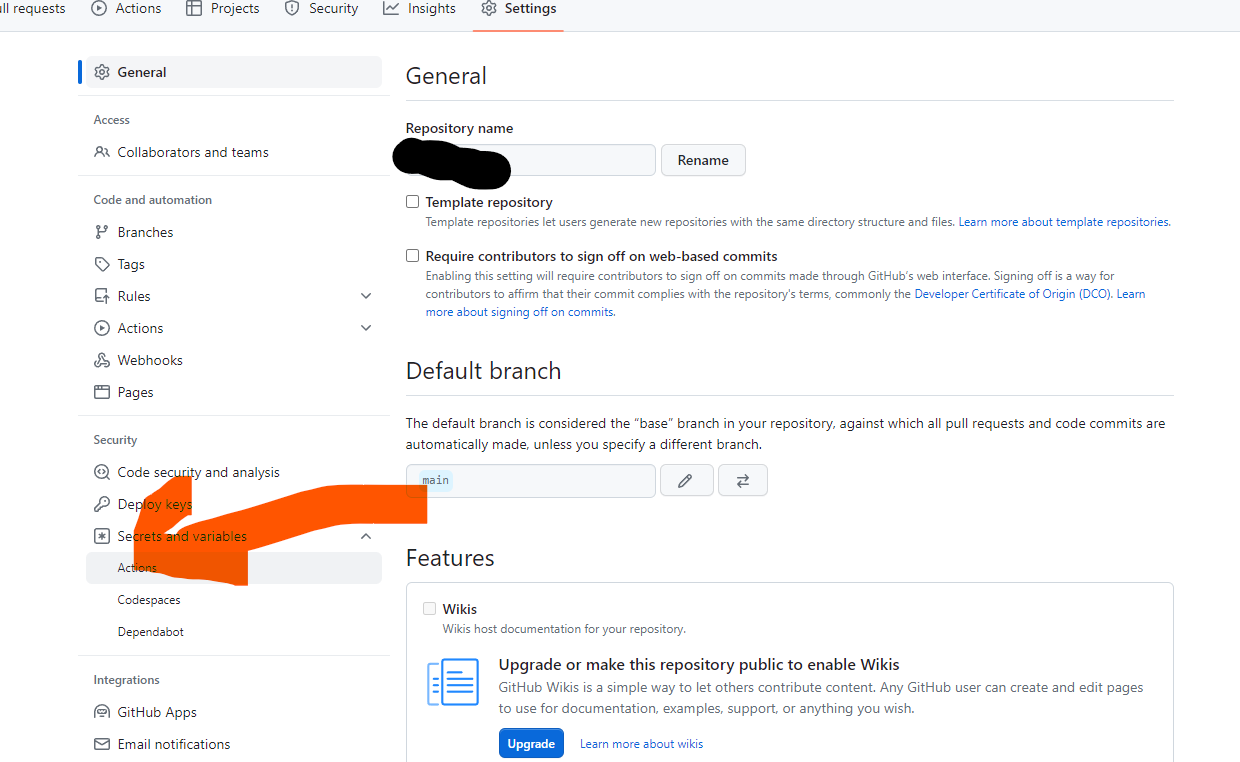Screen dimensions: 1240x762
Task: Open Branches settings in the sidebar
Action: tap(145, 232)
